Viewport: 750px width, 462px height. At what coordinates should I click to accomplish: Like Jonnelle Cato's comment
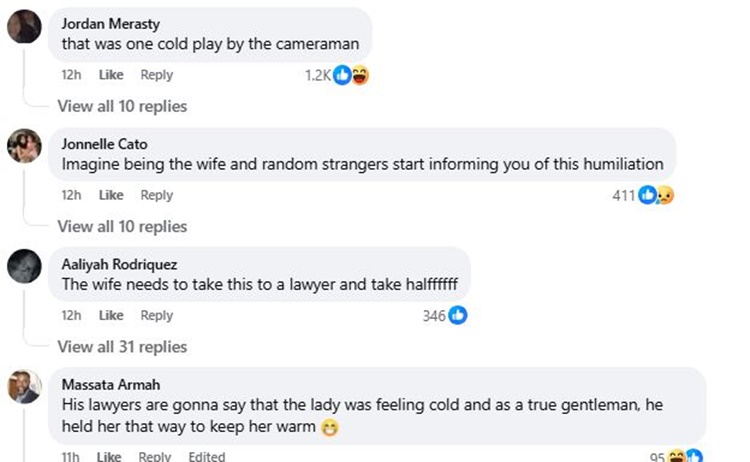point(111,195)
